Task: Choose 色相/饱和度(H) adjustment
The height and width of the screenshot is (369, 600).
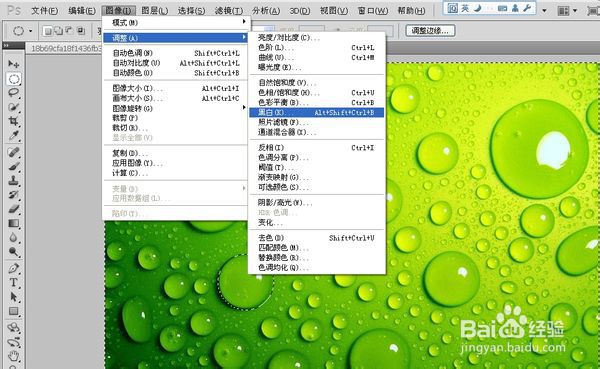Action: tap(316, 93)
